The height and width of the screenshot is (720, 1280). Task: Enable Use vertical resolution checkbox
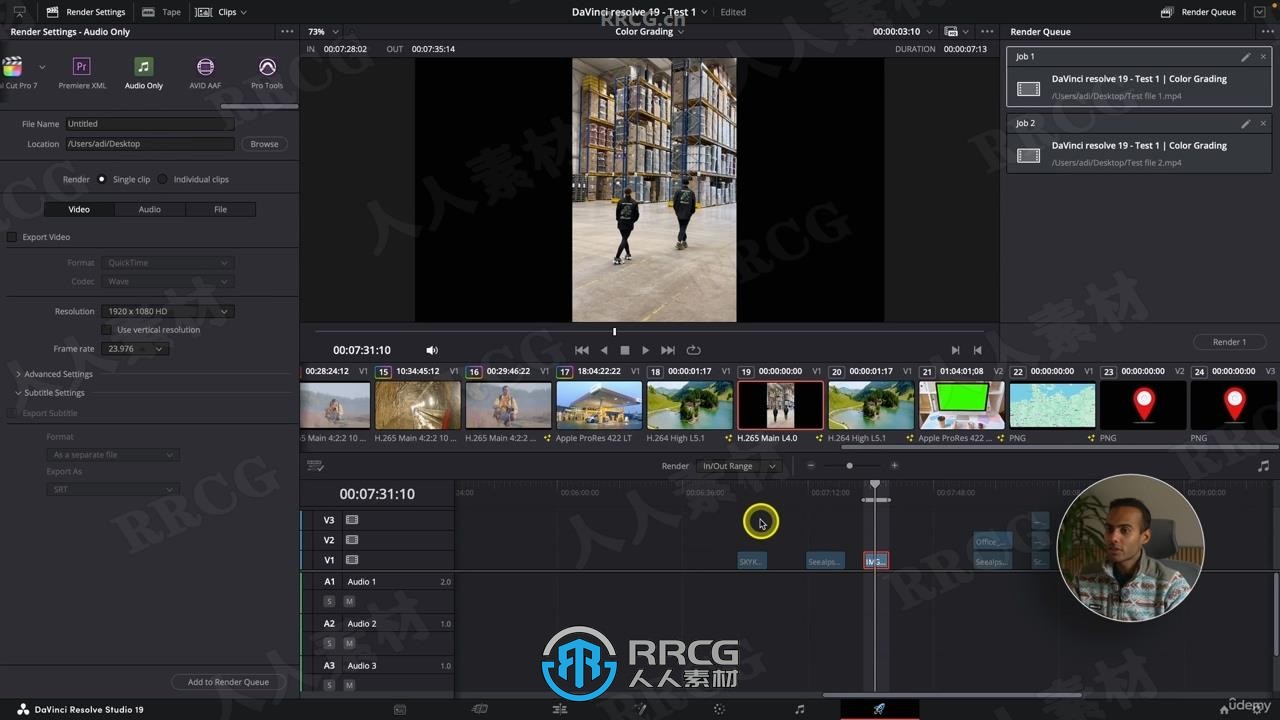coord(107,330)
